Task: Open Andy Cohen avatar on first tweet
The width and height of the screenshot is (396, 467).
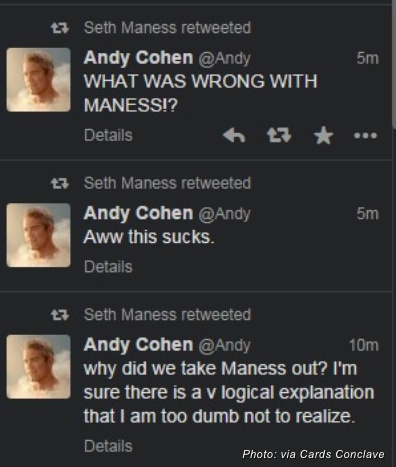Action: point(39,80)
